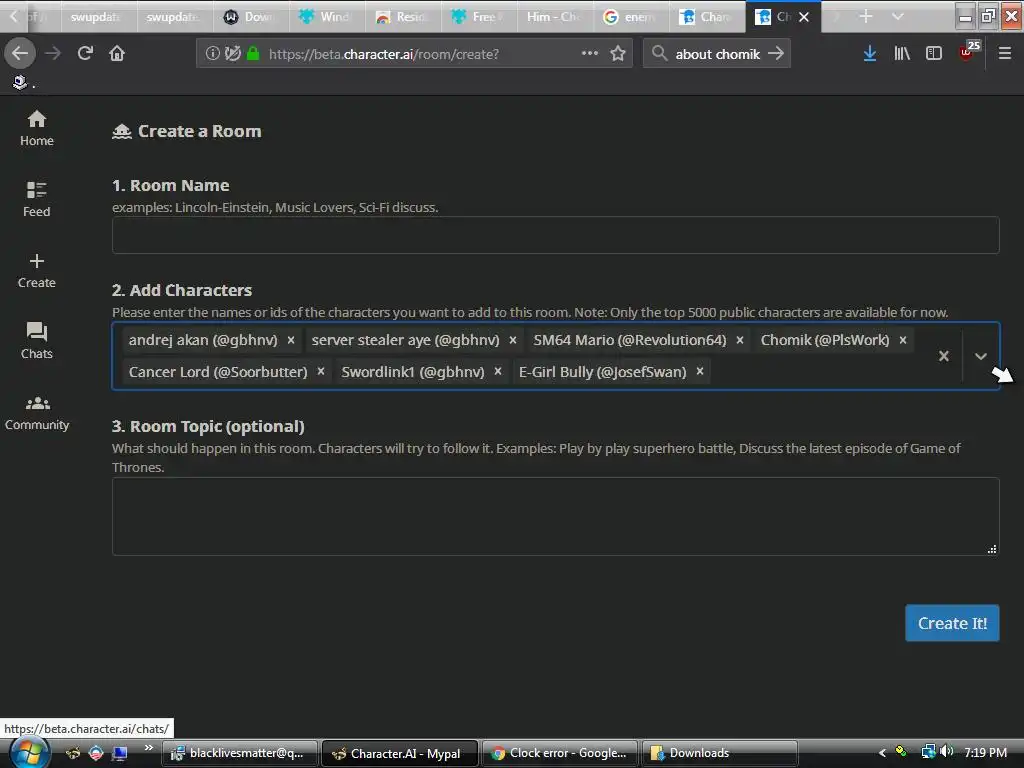Click the about chomik search box
This screenshot has height=768, width=1024.
click(x=717, y=54)
